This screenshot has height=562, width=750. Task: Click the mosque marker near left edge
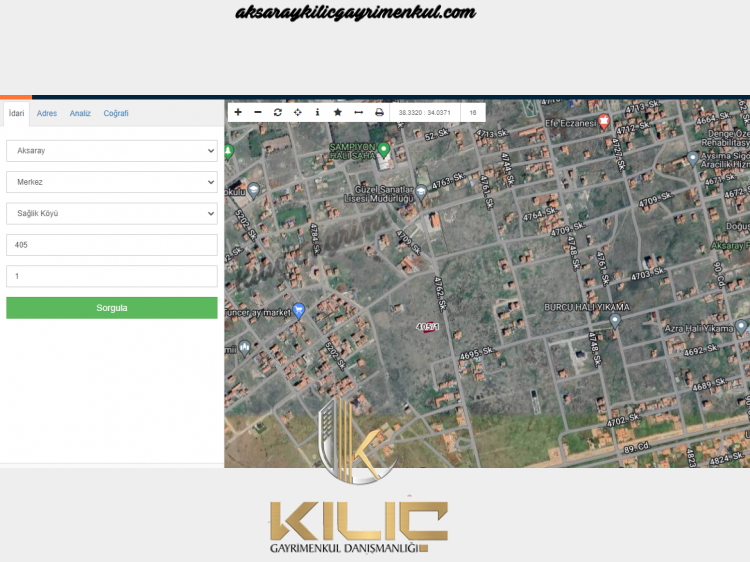244,348
